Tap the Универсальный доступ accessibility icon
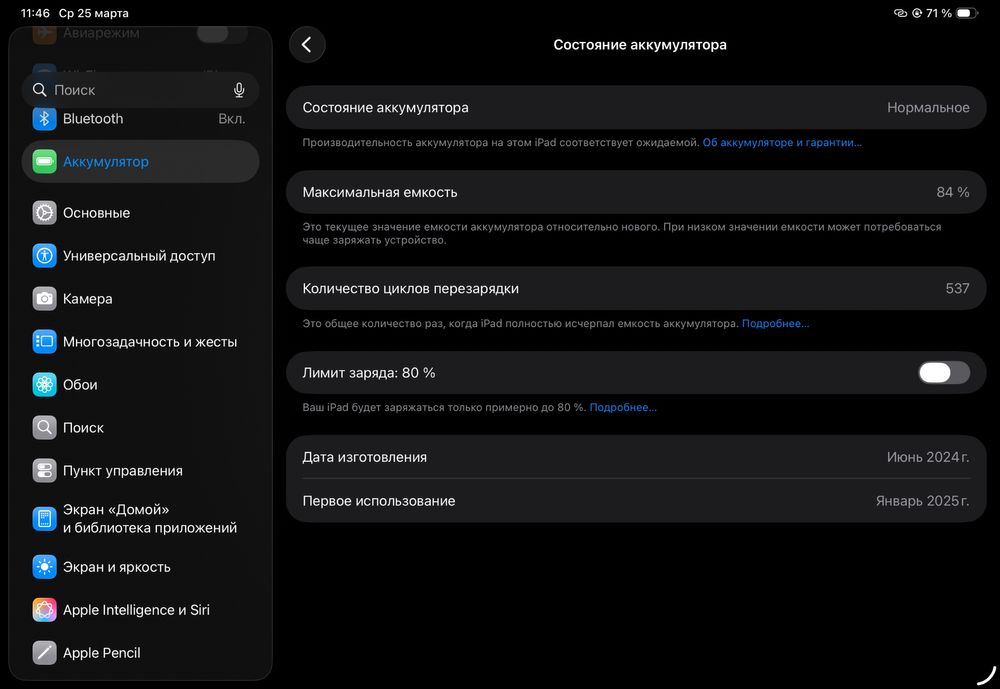The image size is (1000, 689). (x=44, y=256)
